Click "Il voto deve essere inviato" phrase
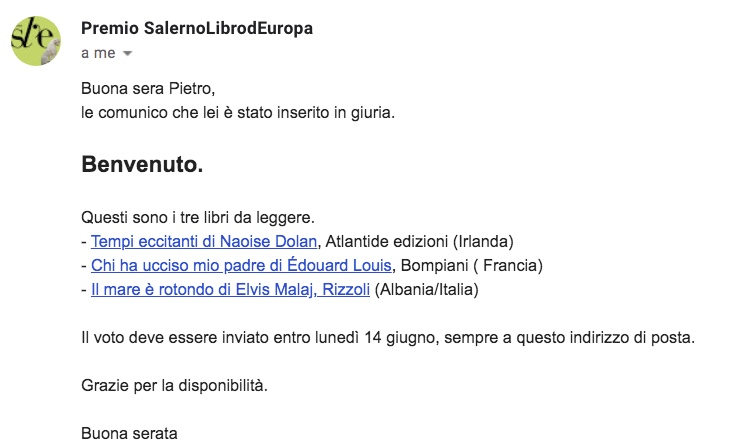The height and width of the screenshot is (447, 752). point(170,337)
